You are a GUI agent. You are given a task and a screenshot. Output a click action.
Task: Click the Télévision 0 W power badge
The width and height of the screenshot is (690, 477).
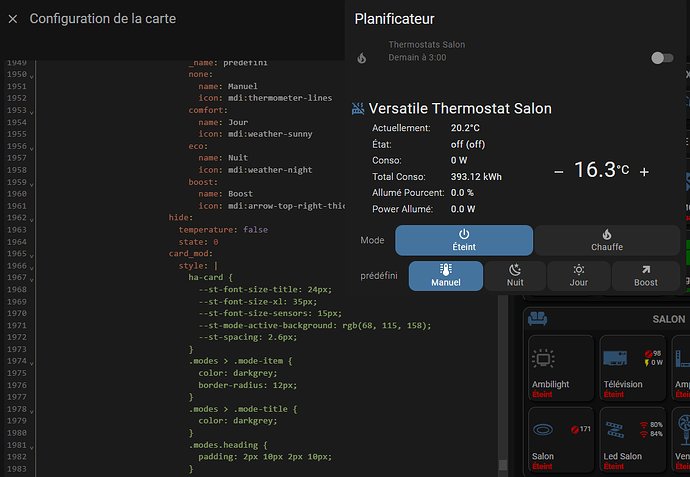654,363
